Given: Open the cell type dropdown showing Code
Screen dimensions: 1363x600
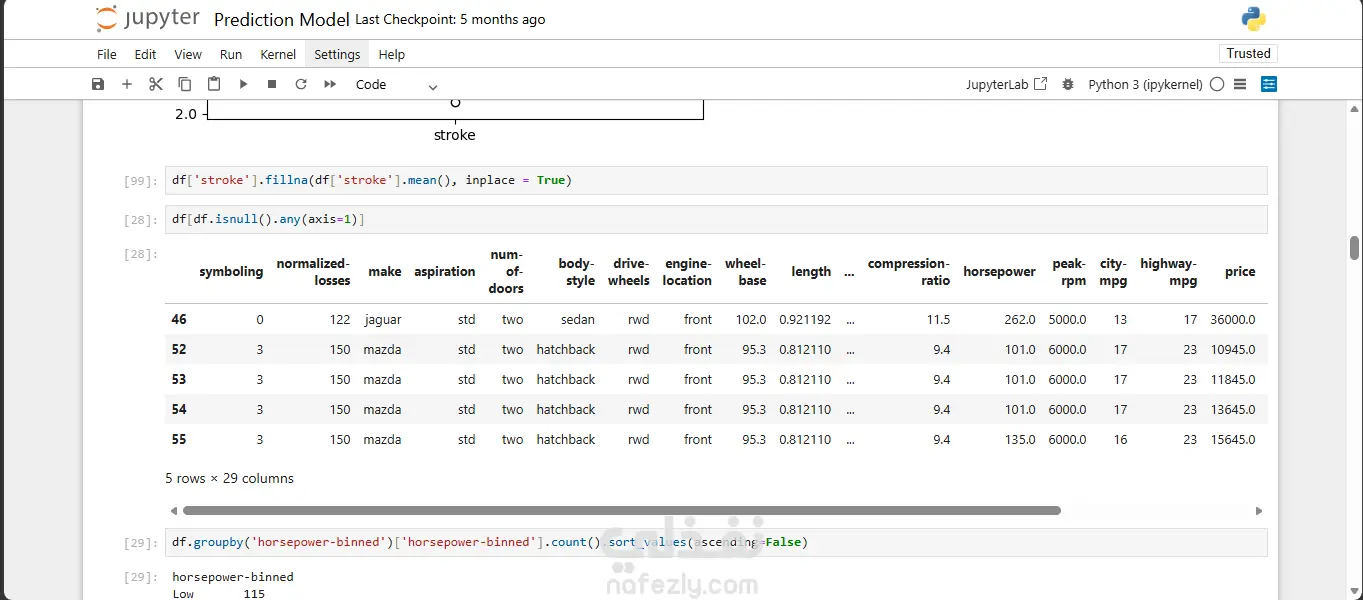Looking at the screenshot, I should 396,85.
